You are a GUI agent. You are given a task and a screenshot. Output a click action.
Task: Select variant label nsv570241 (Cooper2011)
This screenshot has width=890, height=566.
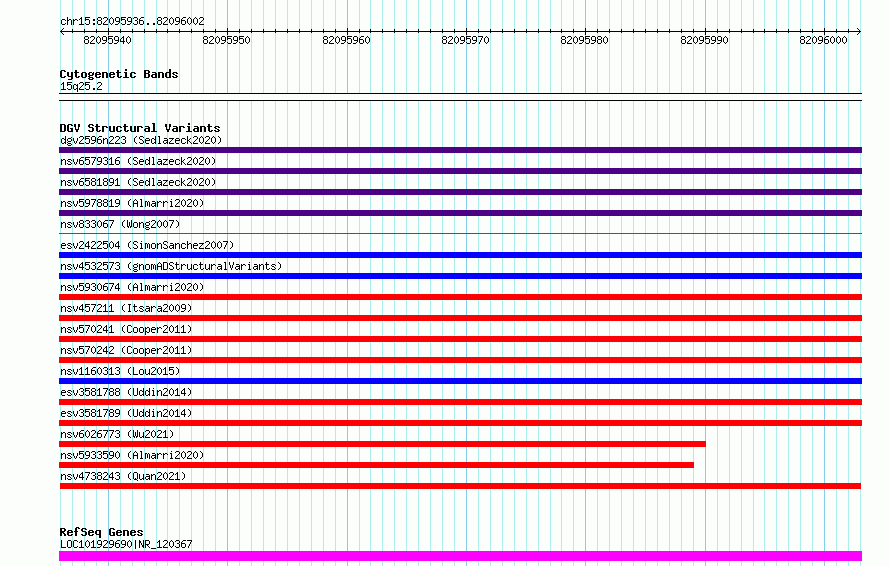point(126,329)
